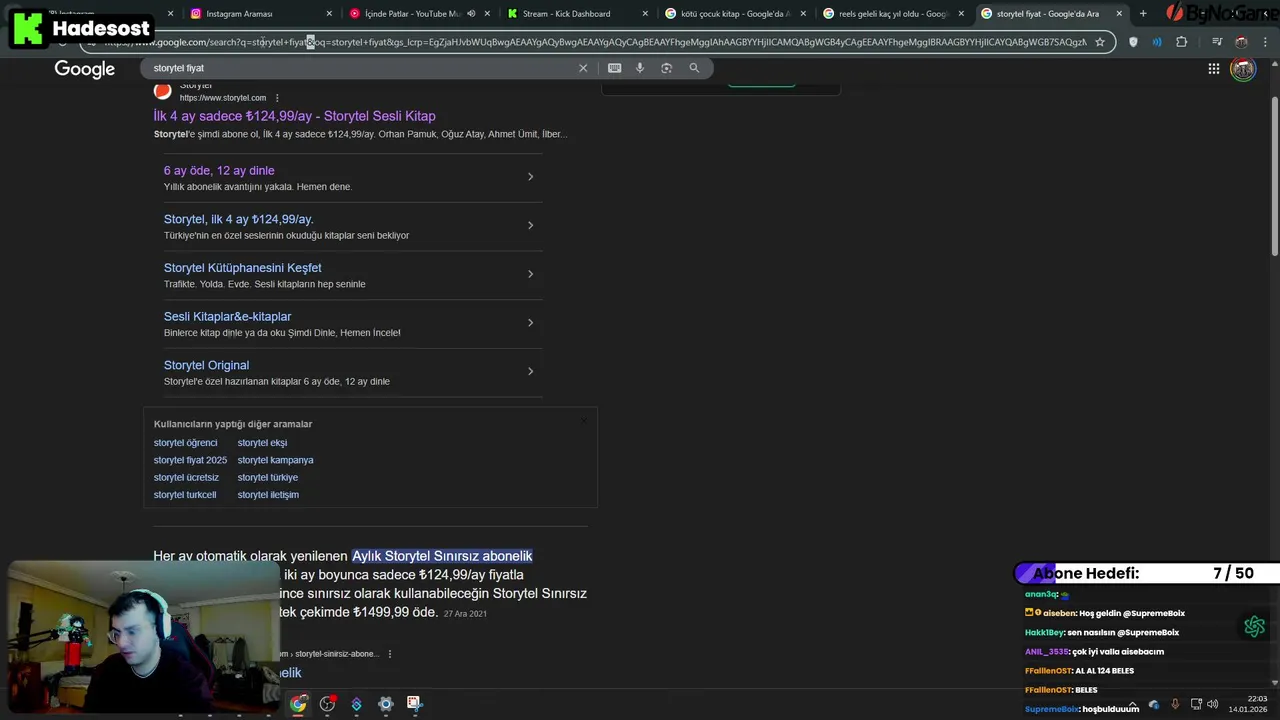This screenshot has width=1280, height=720.
Task: Click the Google logo
Action: [x=85, y=69]
